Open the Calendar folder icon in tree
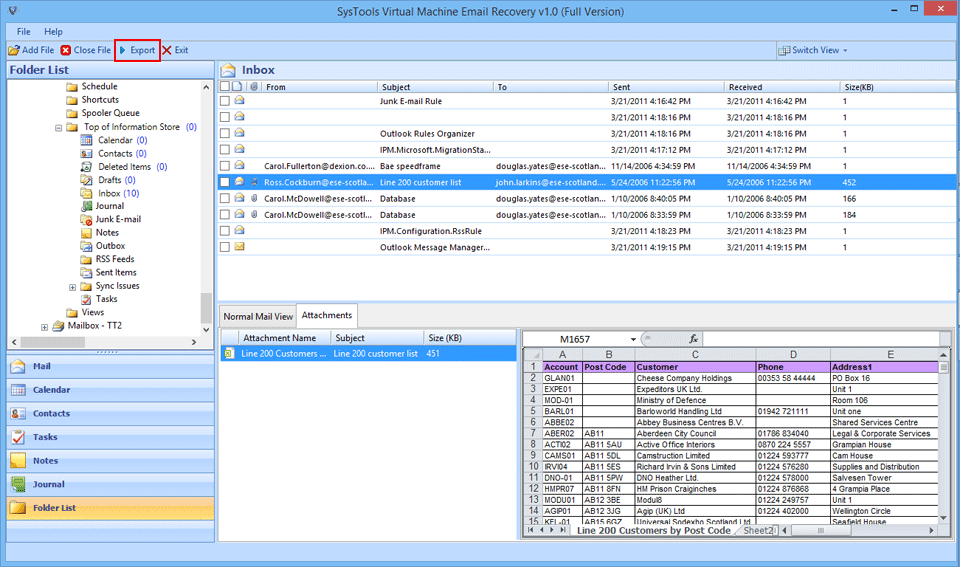Screen dimensions: 960x567 click(86, 140)
